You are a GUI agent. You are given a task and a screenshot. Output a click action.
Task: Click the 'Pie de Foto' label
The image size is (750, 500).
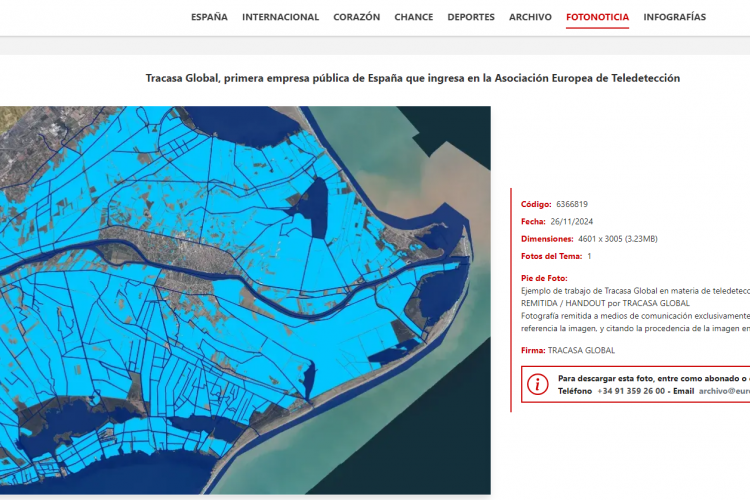pyautogui.click(x=544, y=278)
